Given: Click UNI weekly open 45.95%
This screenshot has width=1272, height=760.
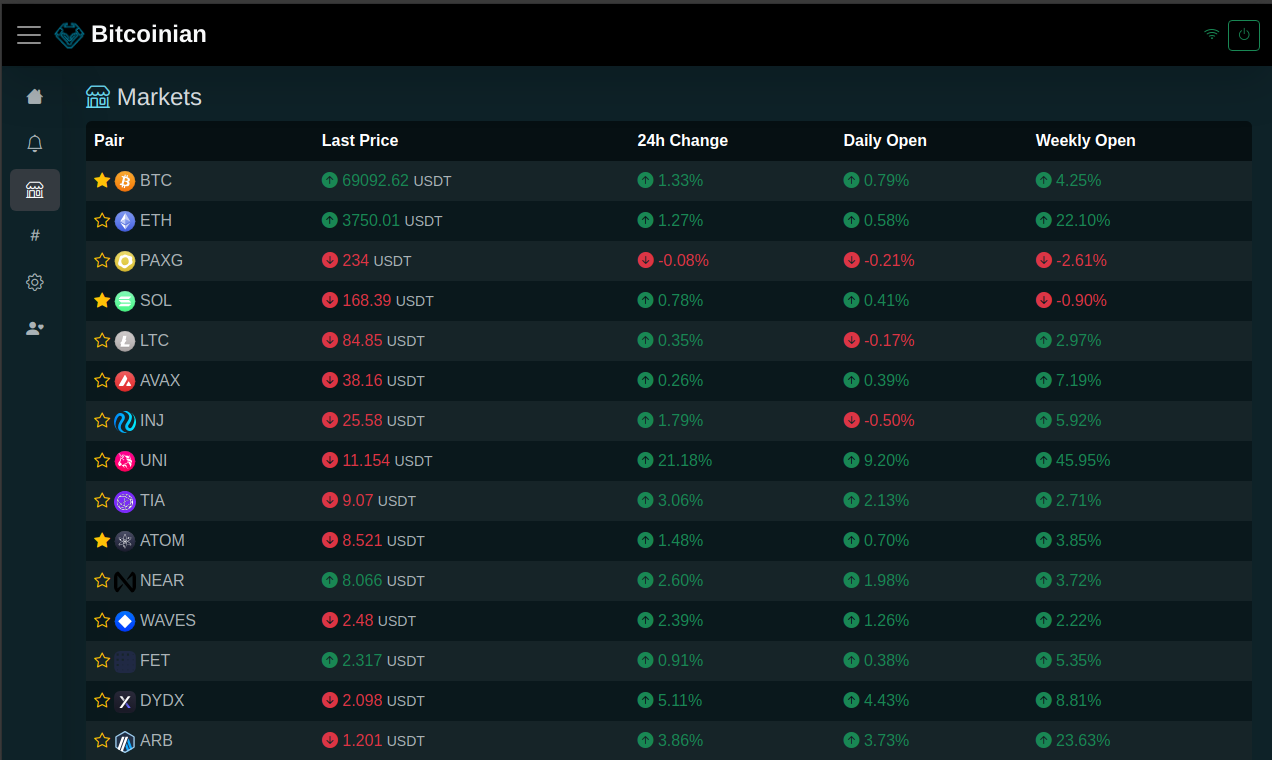Looking at the screenshot, I should point(1083,461).
